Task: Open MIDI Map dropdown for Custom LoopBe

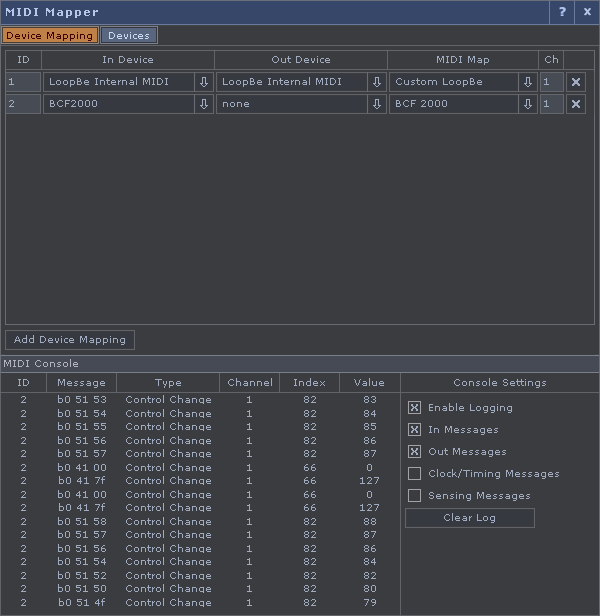Action: [x=528, y=82]
